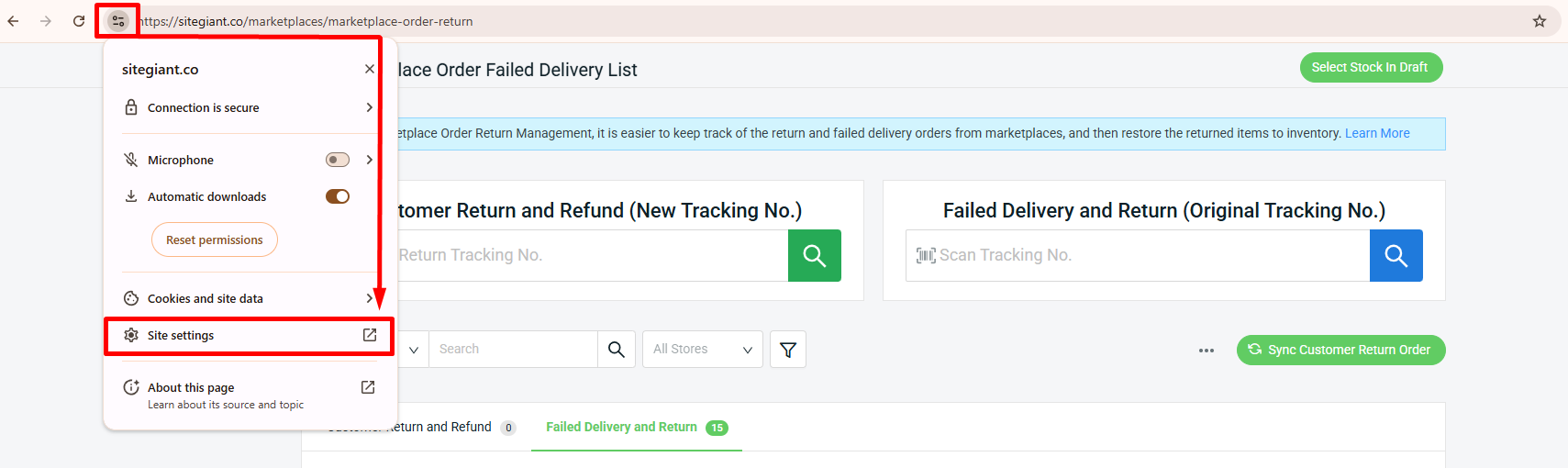Viewport: 1568px width, 468px height.
Task: Expand Cookies and site data
Action: (248, 298)
